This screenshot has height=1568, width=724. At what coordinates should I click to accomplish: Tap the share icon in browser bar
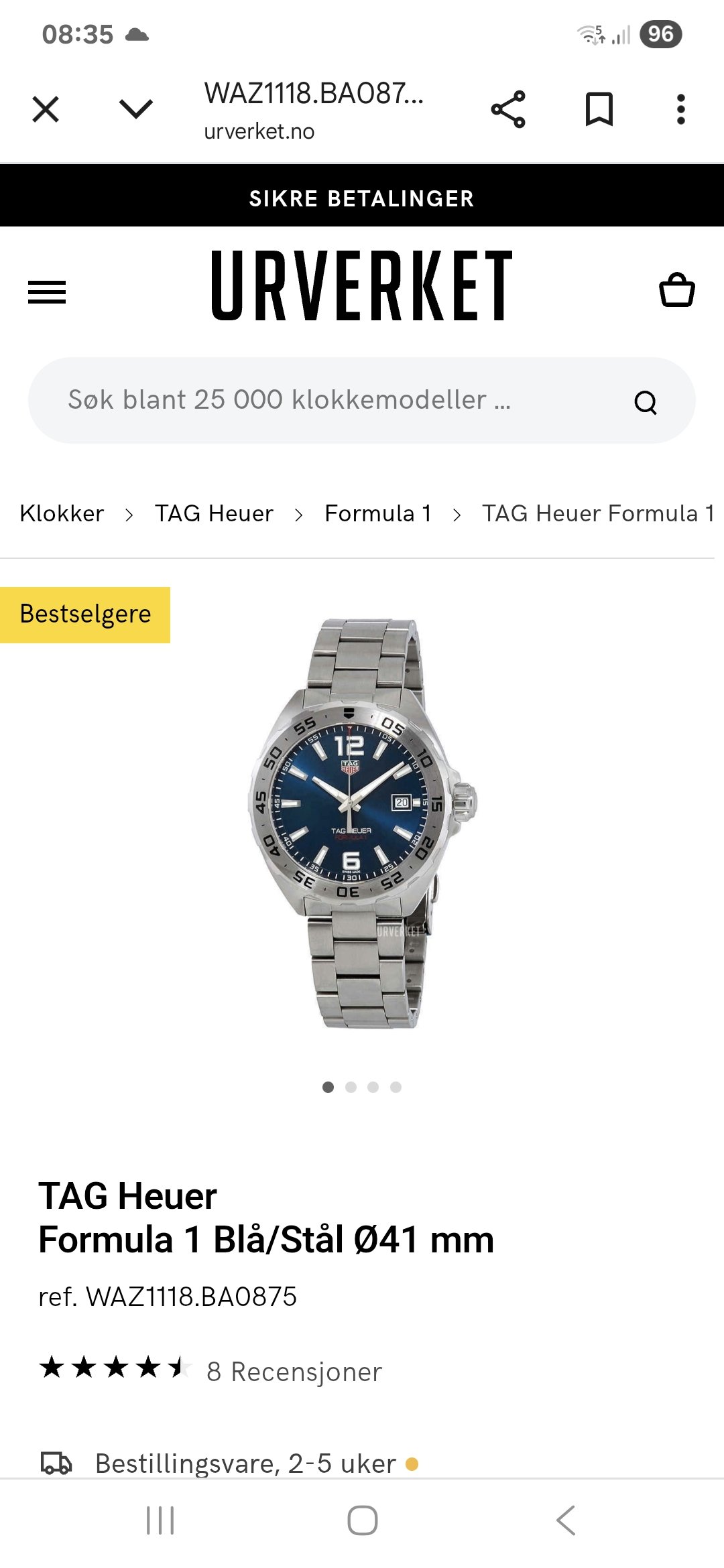(508, 109)
